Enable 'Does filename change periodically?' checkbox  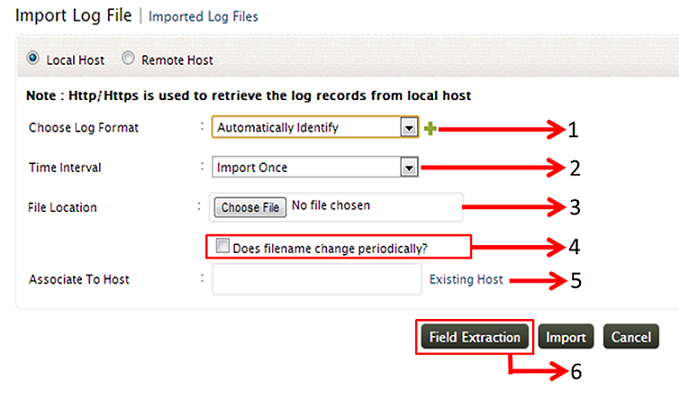point(222,246)
